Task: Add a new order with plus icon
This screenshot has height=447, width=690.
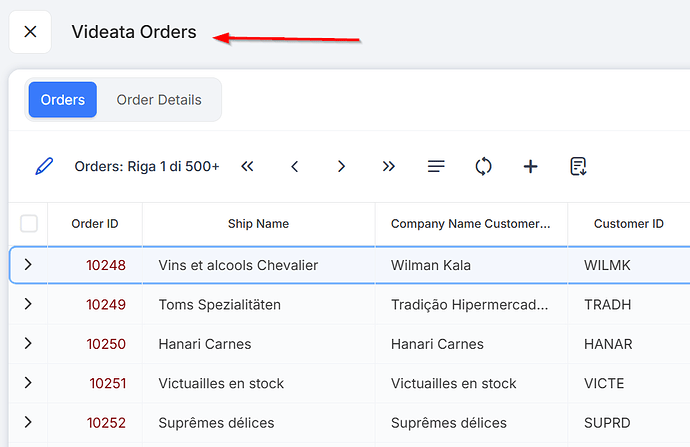Action: (x=530, y=166)
